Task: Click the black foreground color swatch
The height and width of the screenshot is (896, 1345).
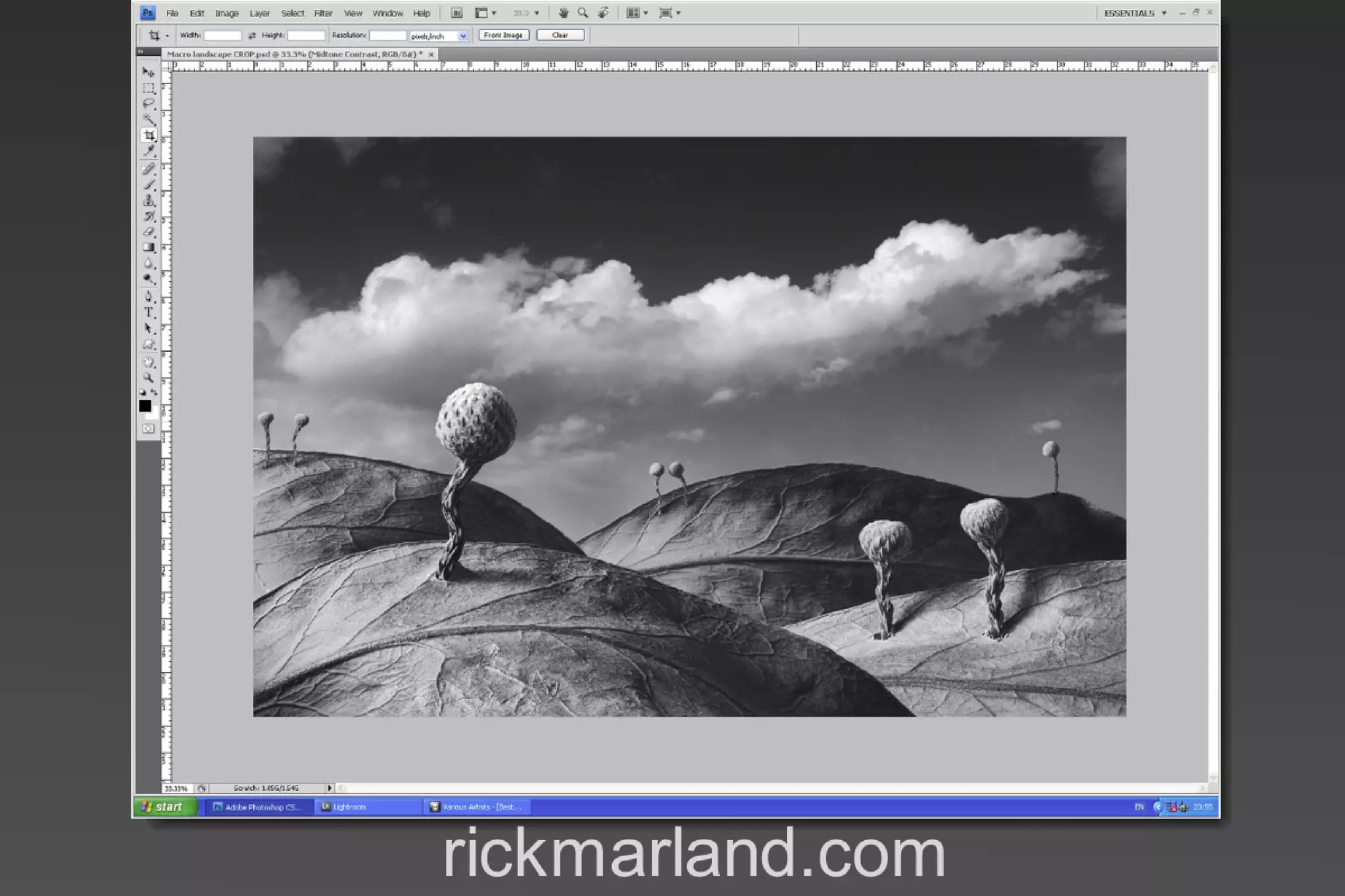Action: coord(145,406)
